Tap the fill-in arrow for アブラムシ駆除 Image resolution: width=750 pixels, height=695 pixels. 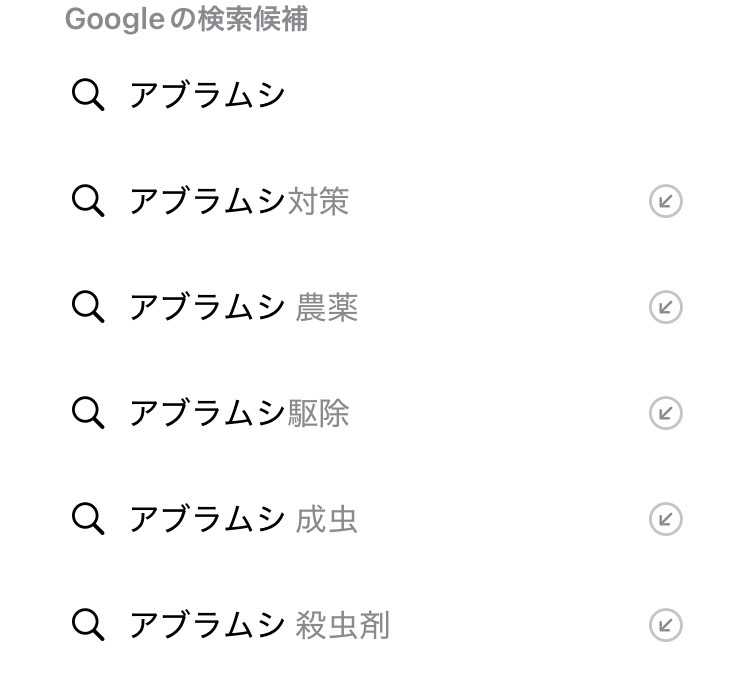coord(665,413)
